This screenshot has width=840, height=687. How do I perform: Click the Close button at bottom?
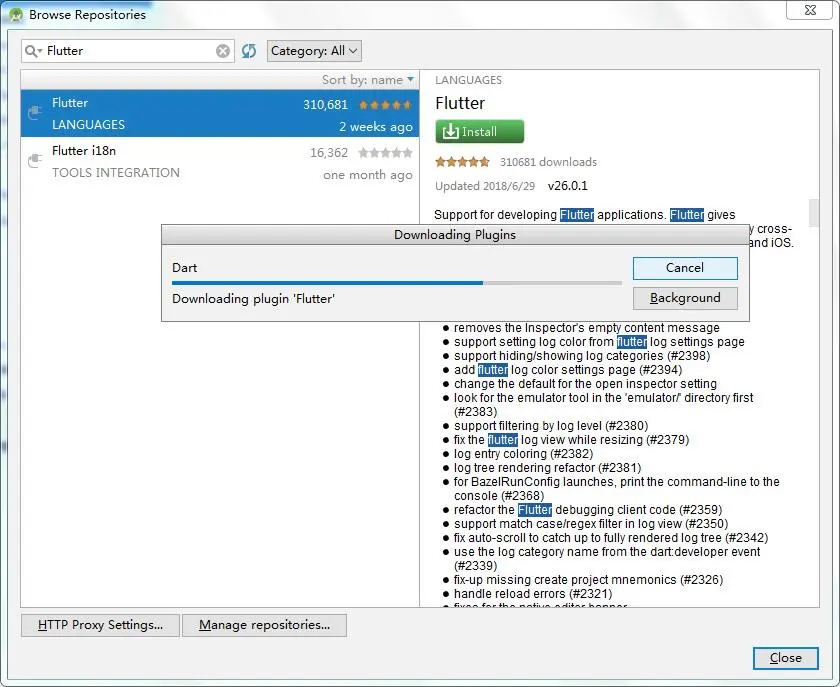click(785, 658)
